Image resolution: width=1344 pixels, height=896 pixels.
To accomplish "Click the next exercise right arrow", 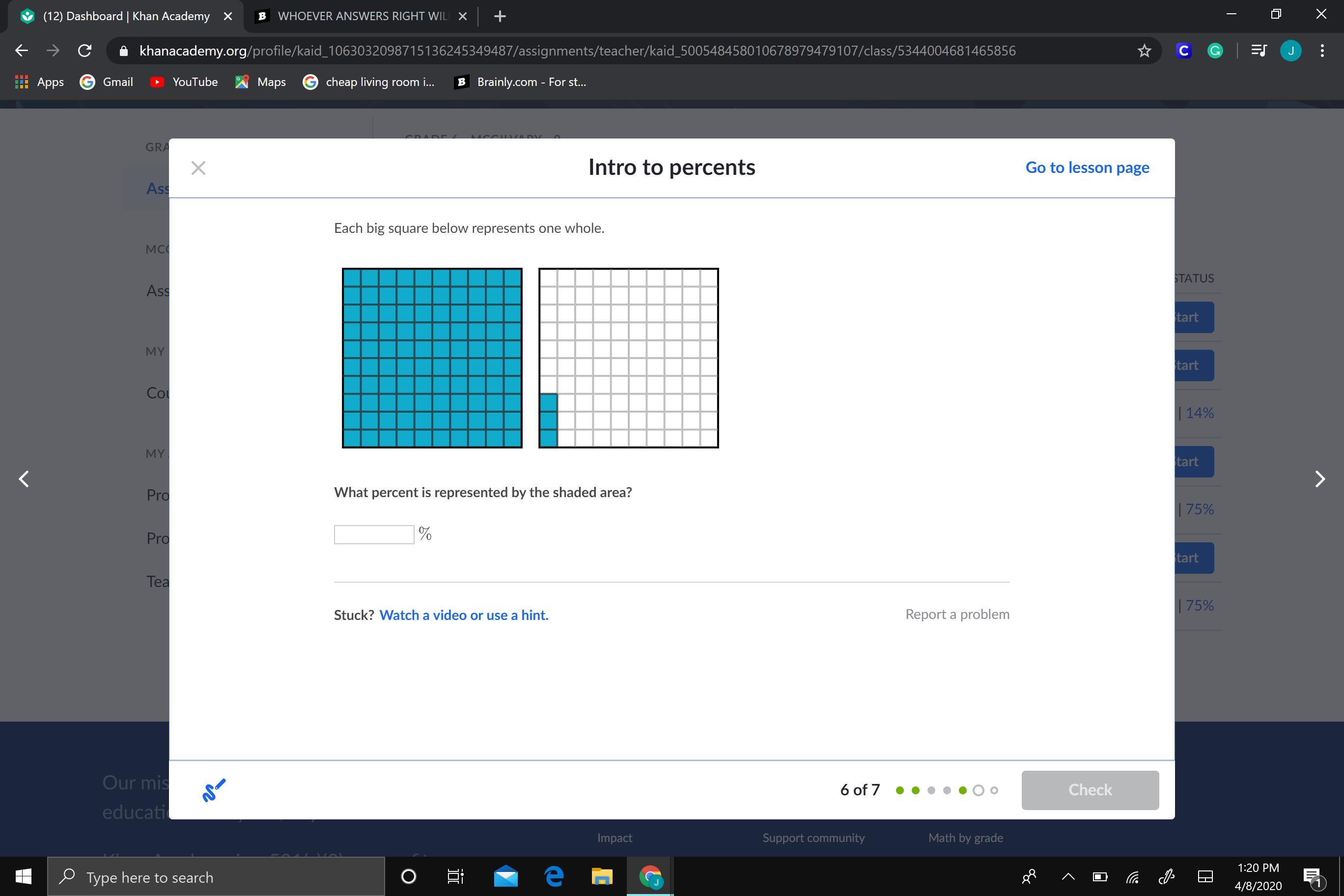I will coord(1319,479).
